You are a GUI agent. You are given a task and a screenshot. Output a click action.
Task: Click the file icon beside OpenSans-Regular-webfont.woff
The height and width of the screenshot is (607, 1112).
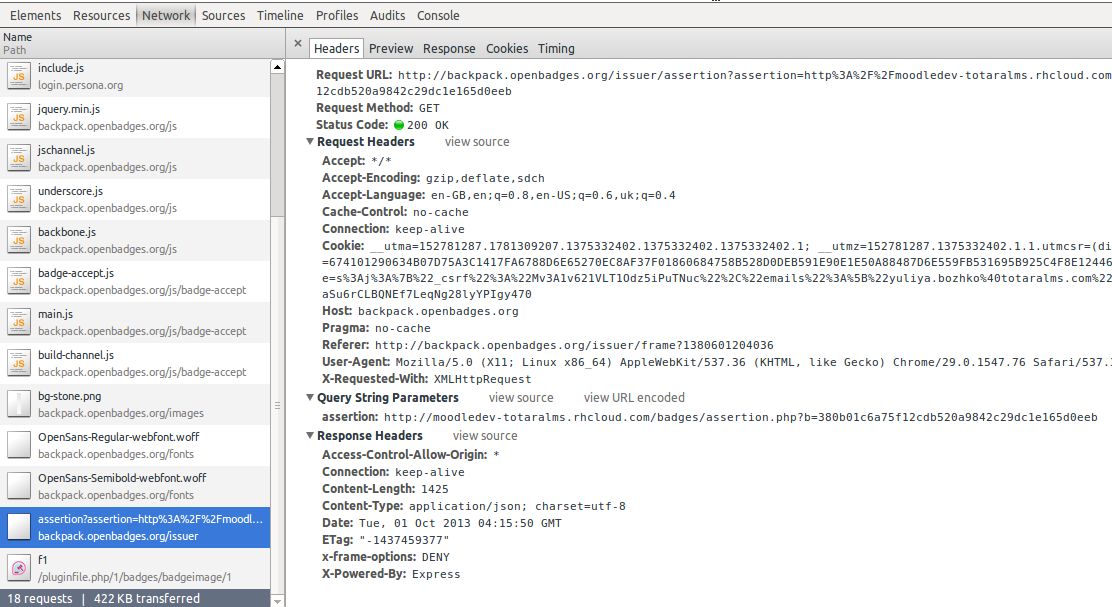coord(19,446)
